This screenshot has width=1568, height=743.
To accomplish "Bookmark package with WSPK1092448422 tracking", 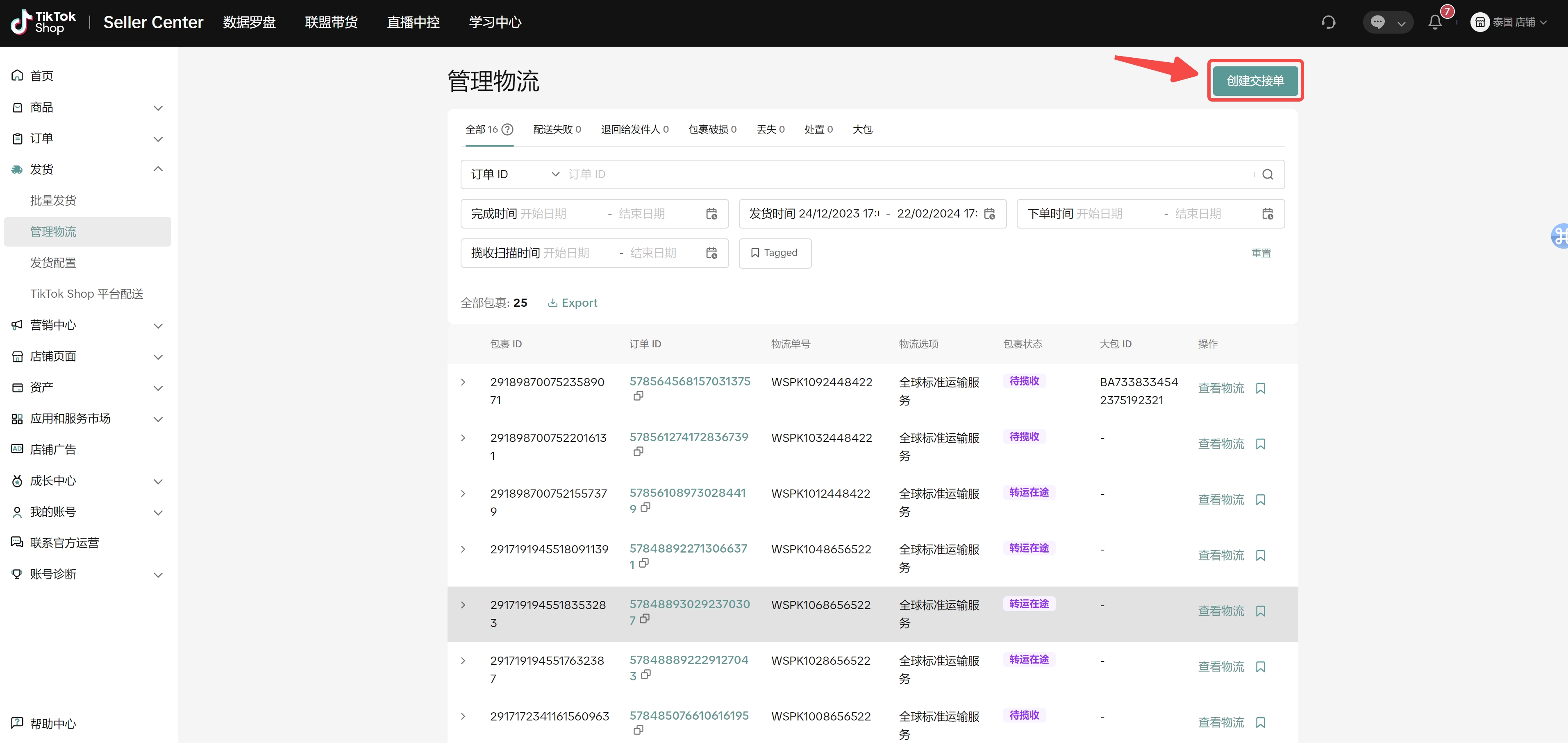I will 1261,388.
